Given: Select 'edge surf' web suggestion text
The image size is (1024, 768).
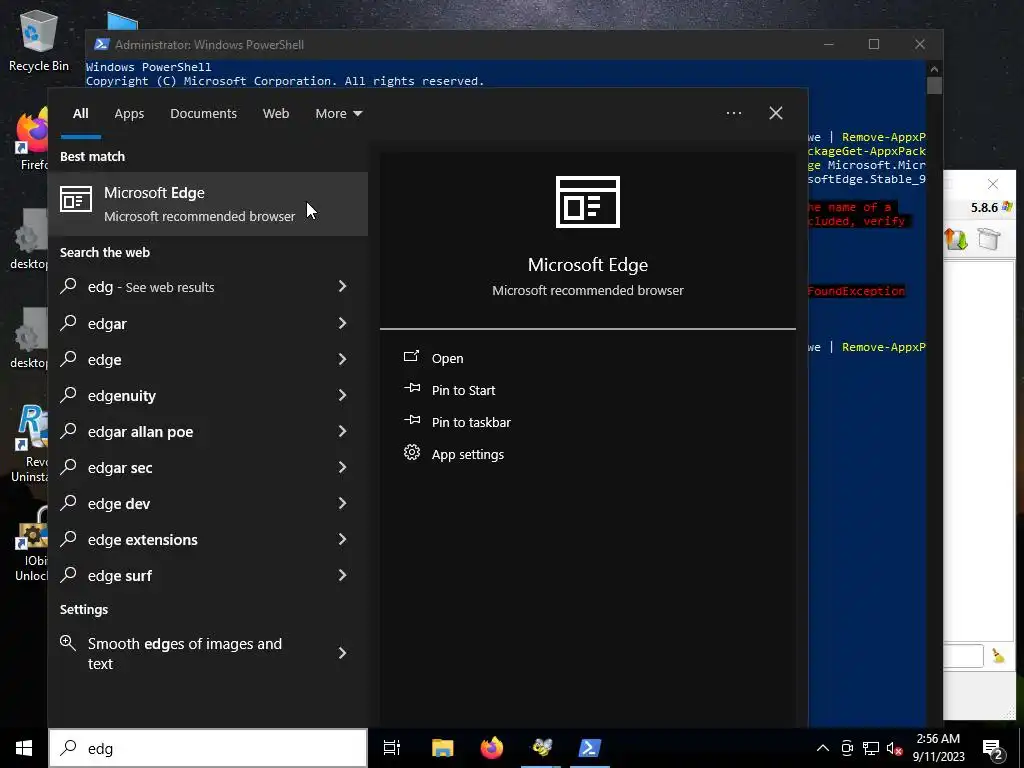Looking at the screenshot, I should point(120,575).
